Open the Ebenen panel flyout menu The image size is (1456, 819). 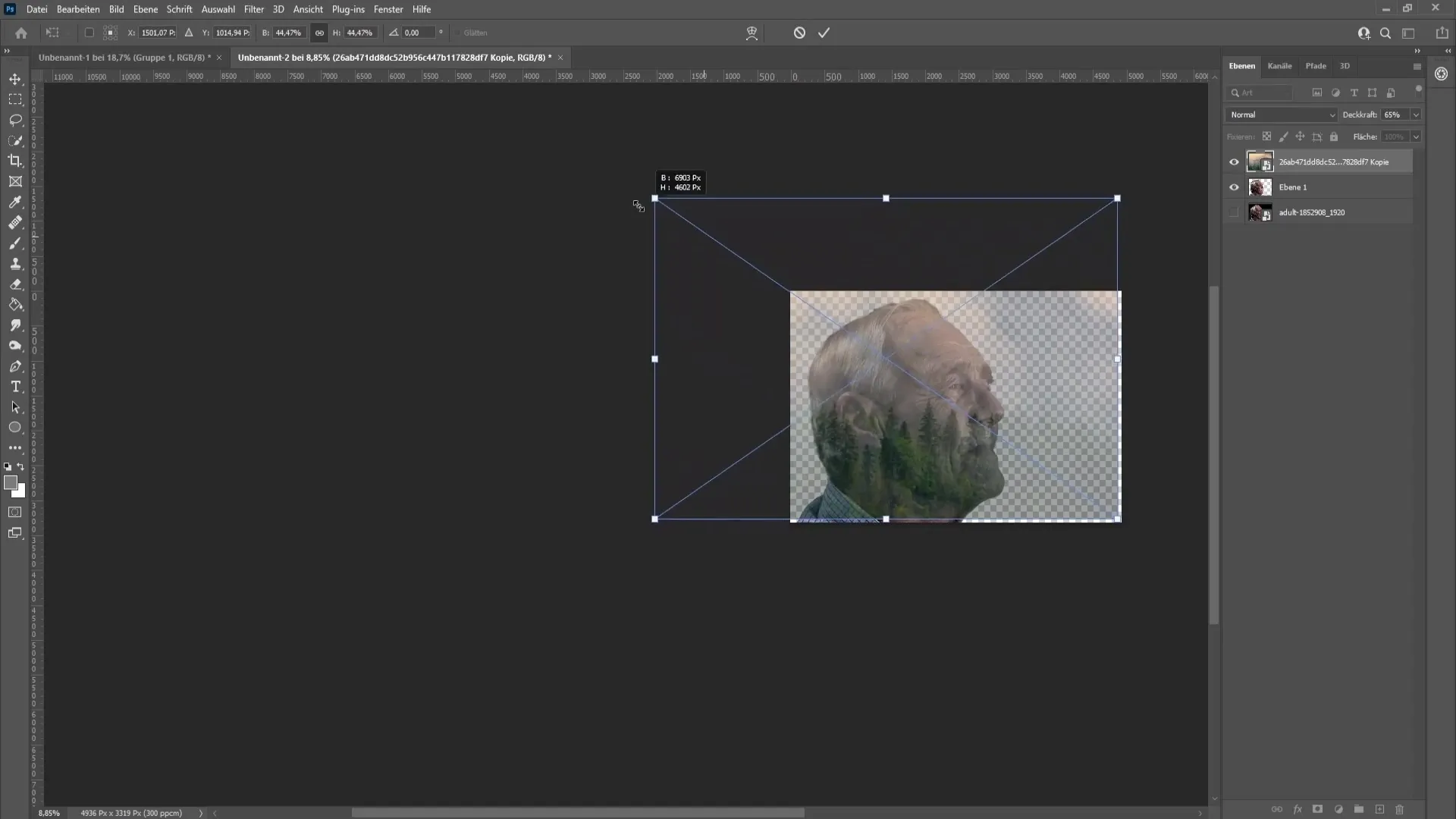[x=1417, y=66]
